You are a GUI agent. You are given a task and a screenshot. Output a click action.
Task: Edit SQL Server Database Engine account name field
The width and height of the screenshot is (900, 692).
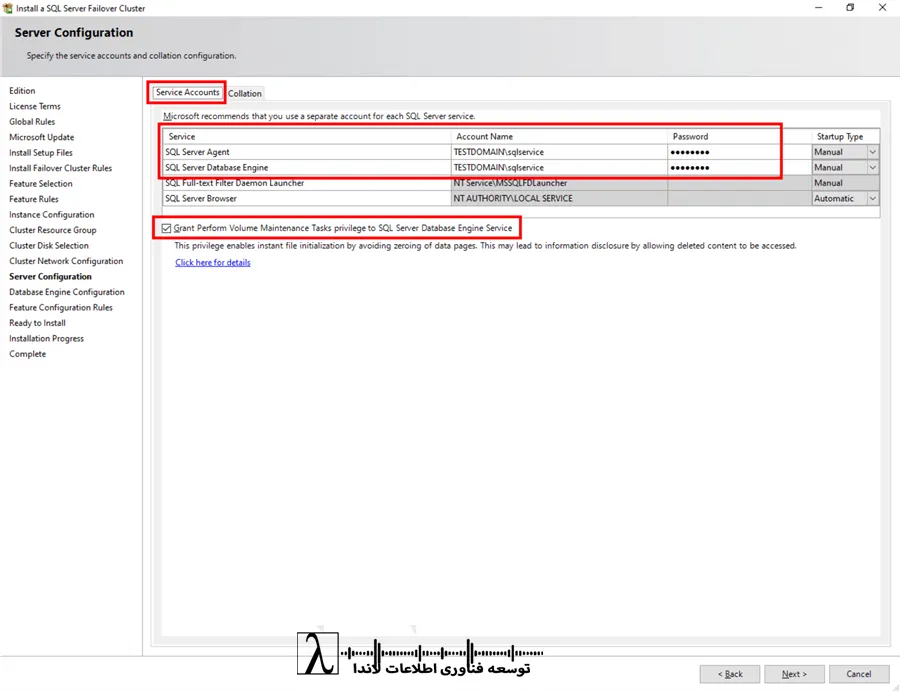[x=559, y=168]
